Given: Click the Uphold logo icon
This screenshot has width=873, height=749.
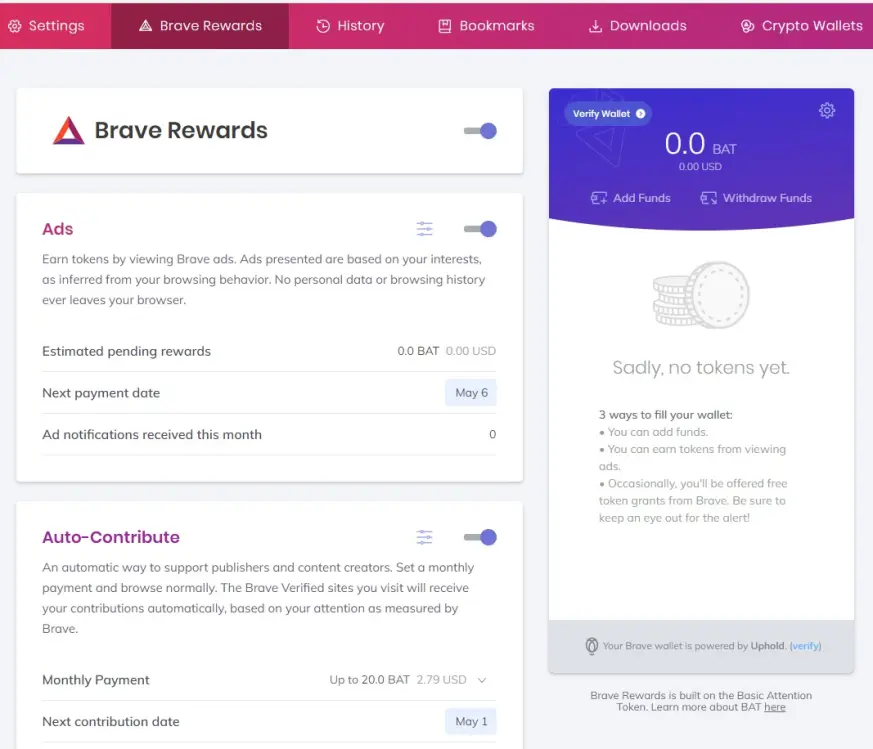Looking at the screenshot, I should [592, 646].
